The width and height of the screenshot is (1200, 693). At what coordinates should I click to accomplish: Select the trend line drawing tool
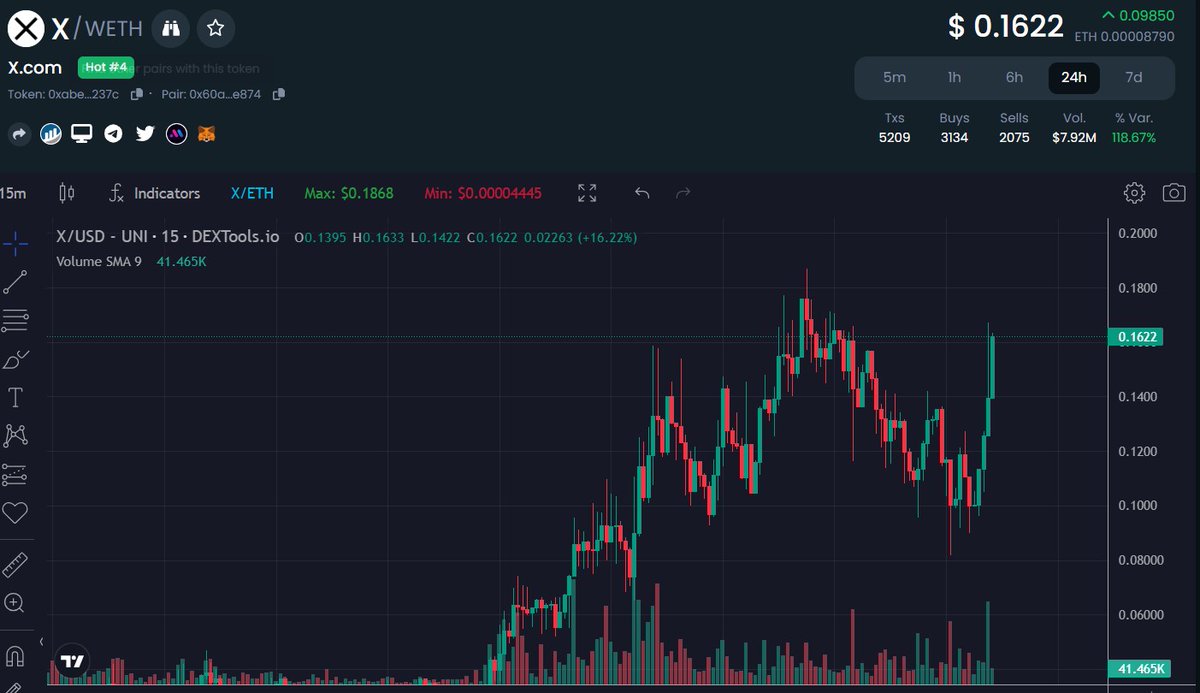(x=17, y=280)
